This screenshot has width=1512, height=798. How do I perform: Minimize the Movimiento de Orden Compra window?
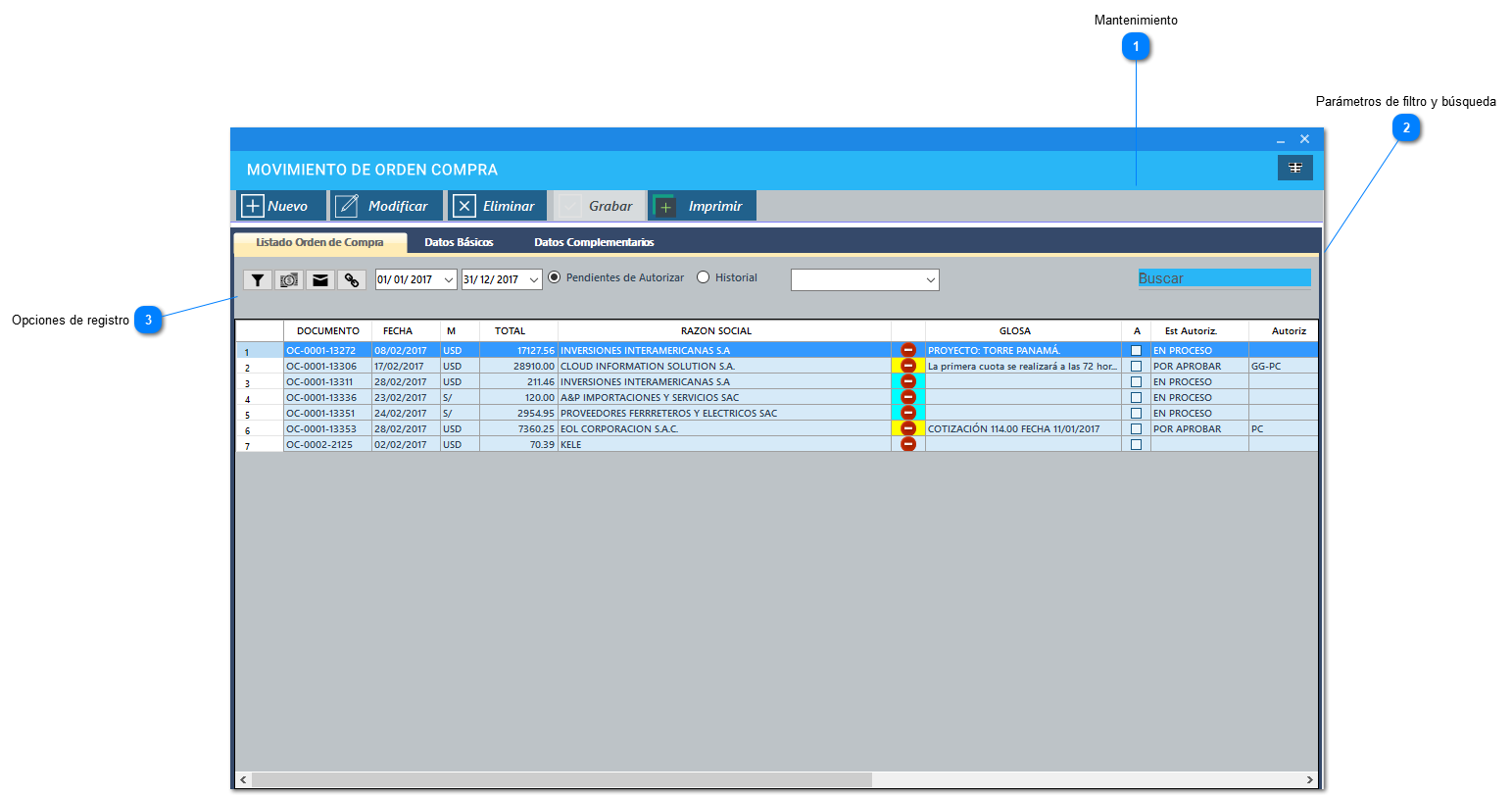pos(1280,139)
